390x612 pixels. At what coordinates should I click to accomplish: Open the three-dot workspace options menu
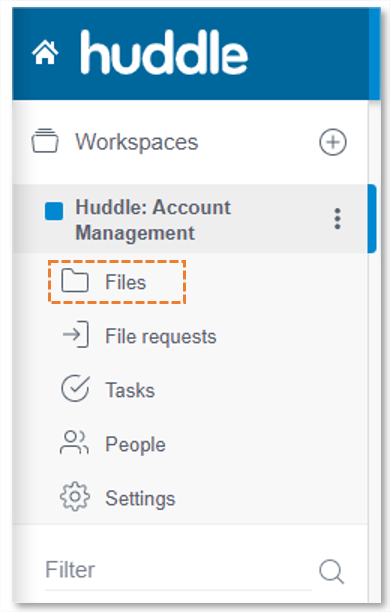click(x=337, y=219)
